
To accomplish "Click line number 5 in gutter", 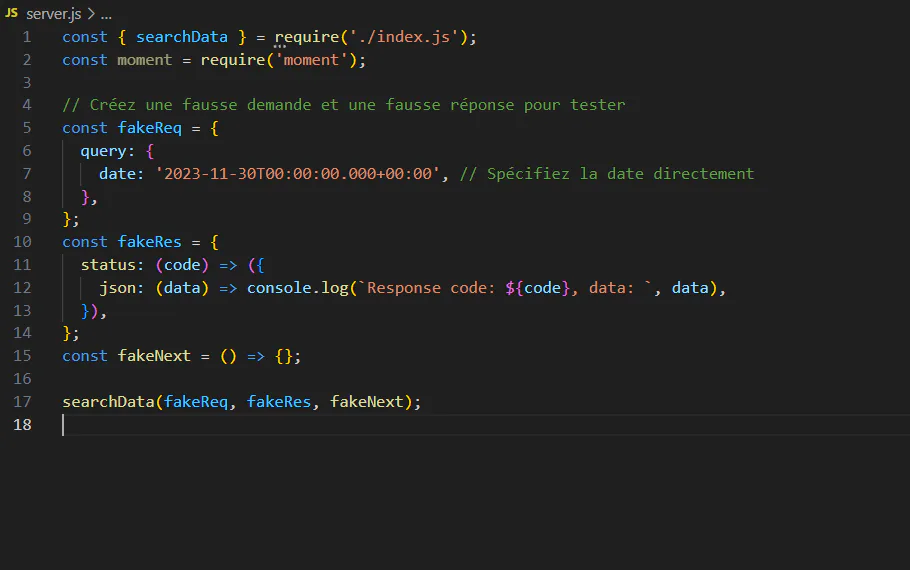I will pyautogui.click(x=27, y=128).
